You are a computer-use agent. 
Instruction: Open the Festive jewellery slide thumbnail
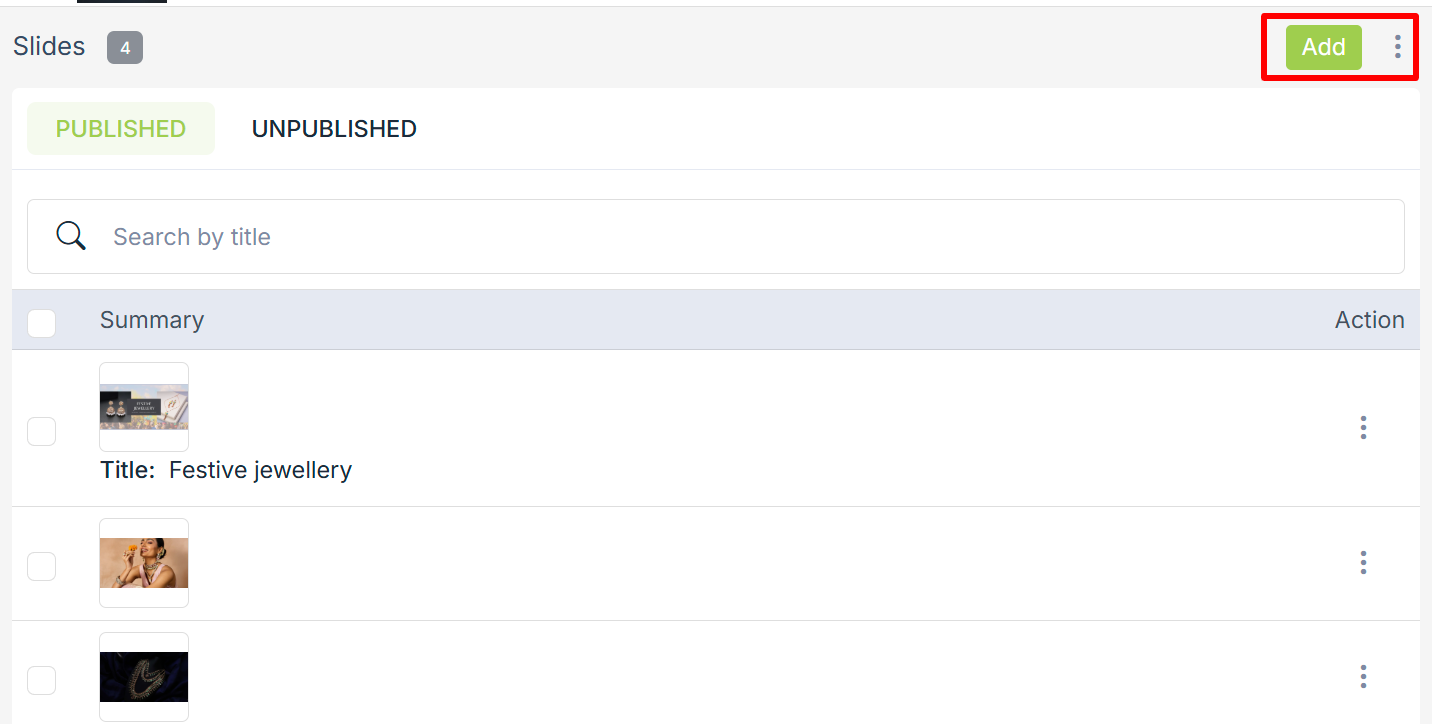[144, 407]
